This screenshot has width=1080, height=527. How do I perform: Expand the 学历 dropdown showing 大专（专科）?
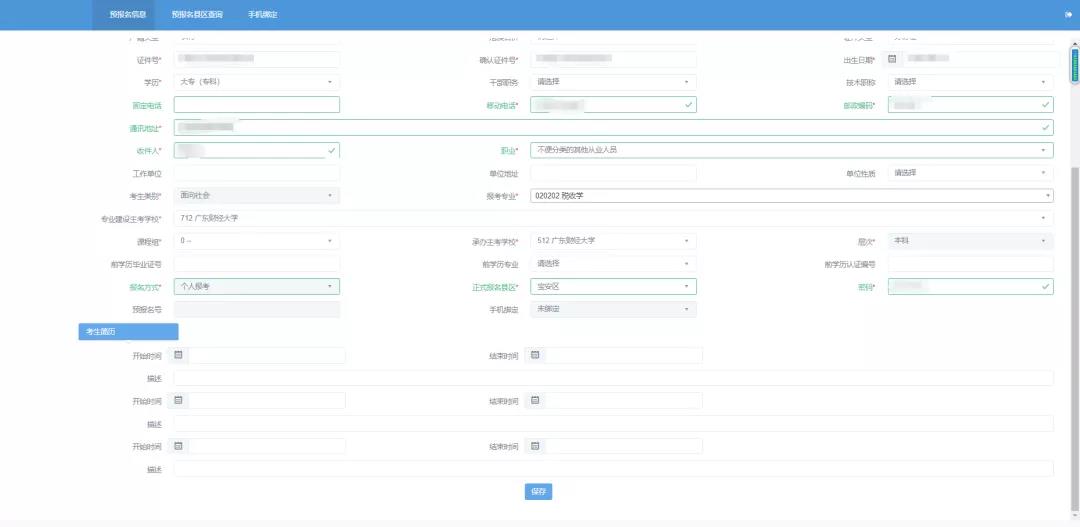point(257,82)
